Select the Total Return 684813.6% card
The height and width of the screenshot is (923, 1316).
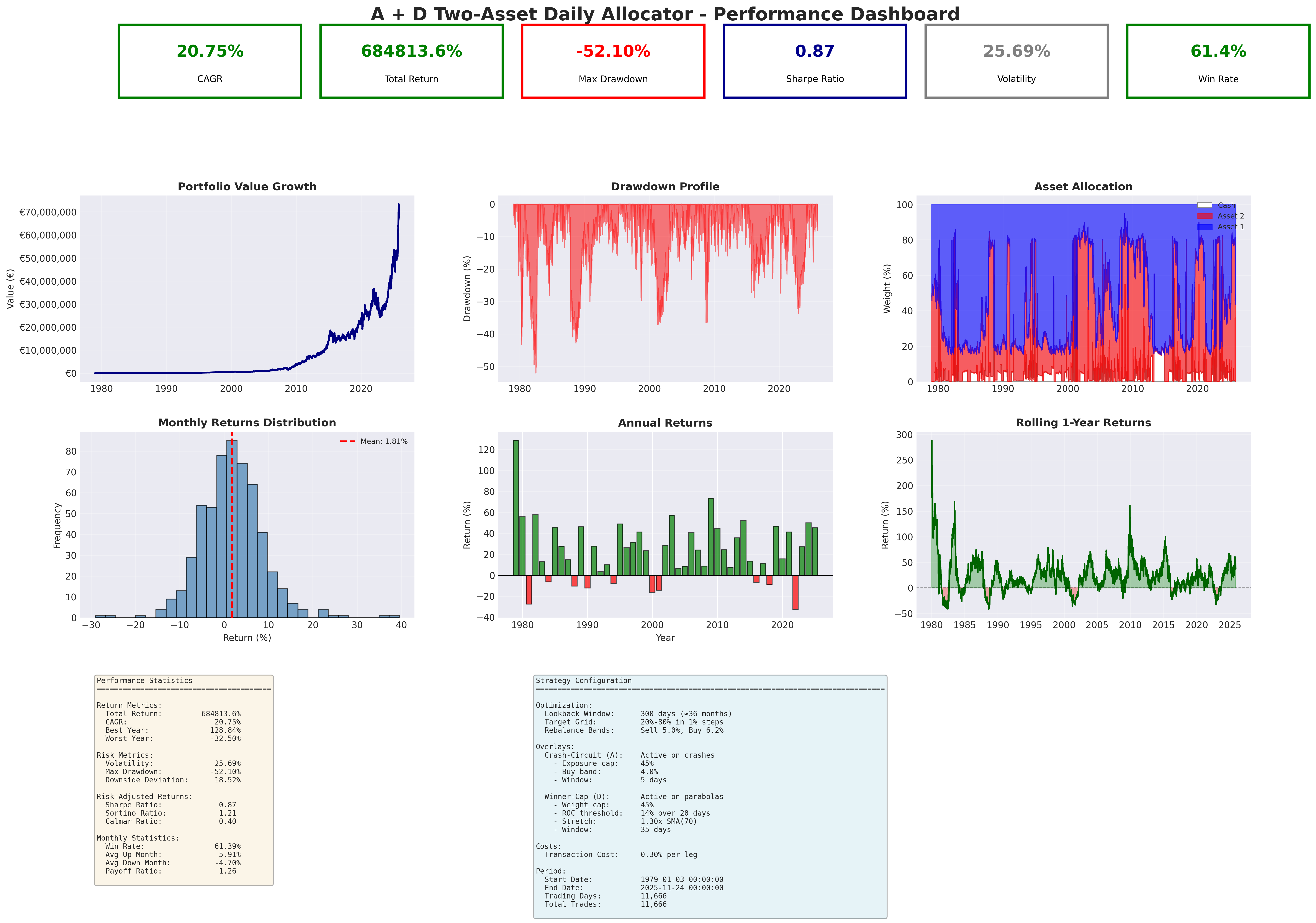pyautogui.click(x=412, y=61)
